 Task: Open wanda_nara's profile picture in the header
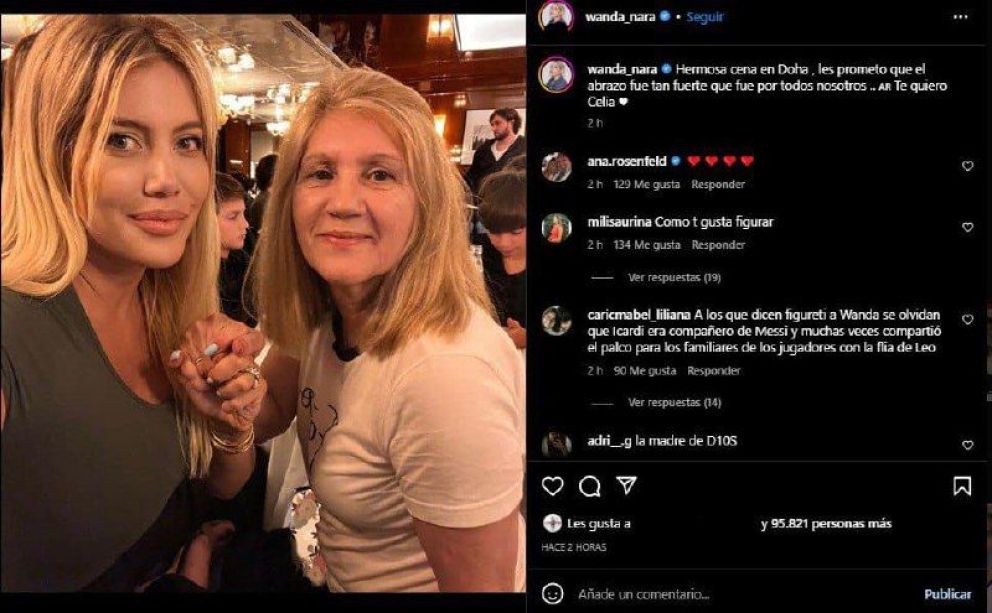(556, 16)
